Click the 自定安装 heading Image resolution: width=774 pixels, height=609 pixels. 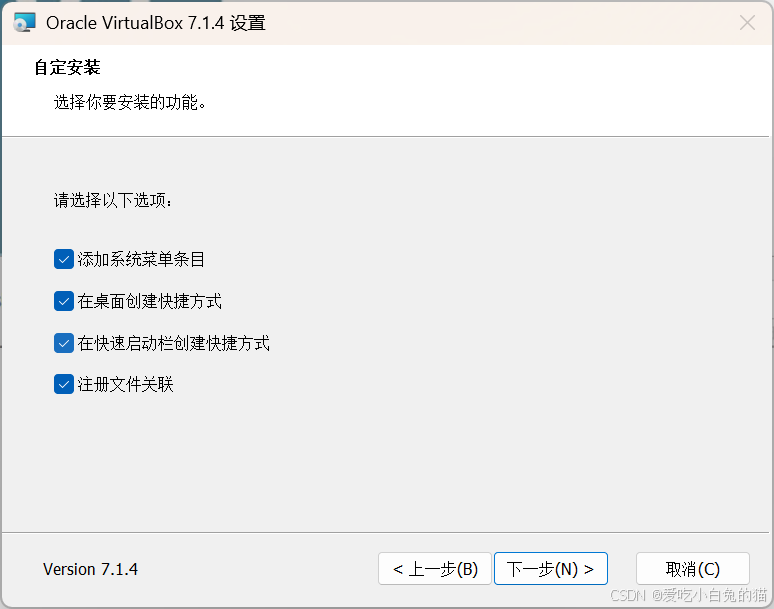pyautogui.click(x=67, y=67)
